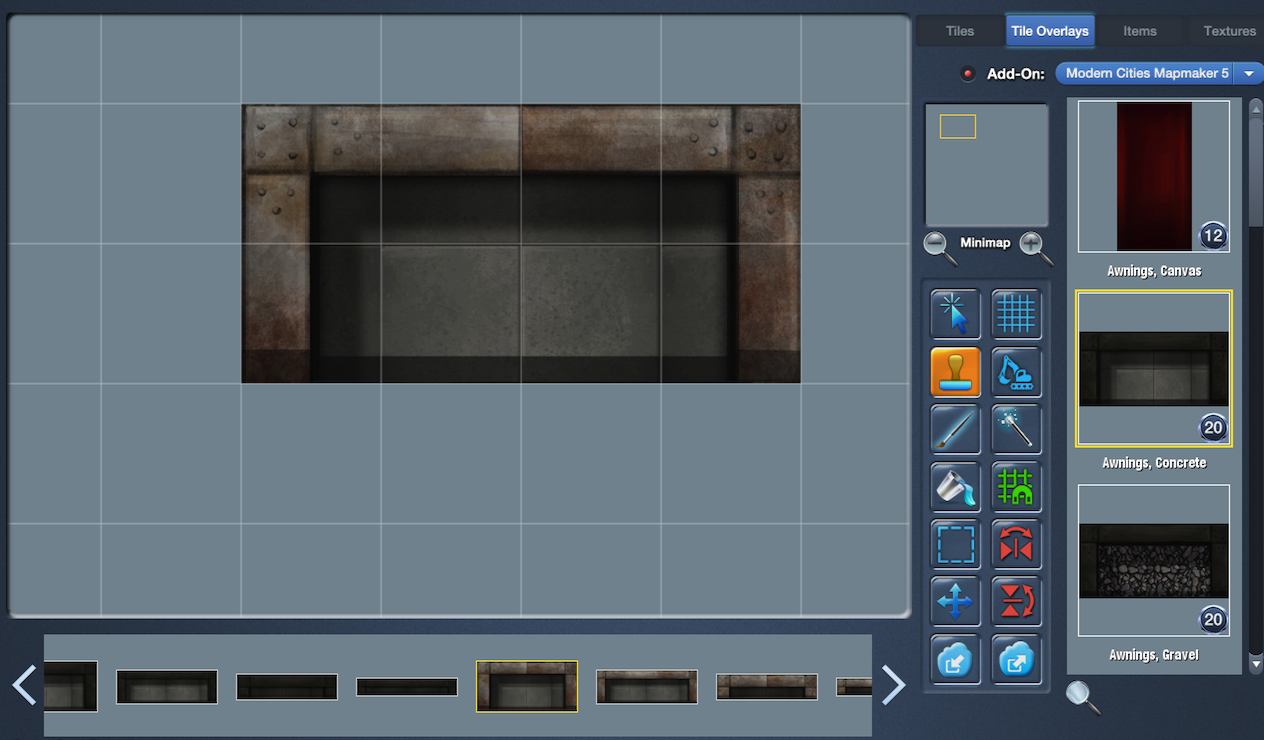
Task: Choose the paintbrush tool
Action: (x=955, y=429)
